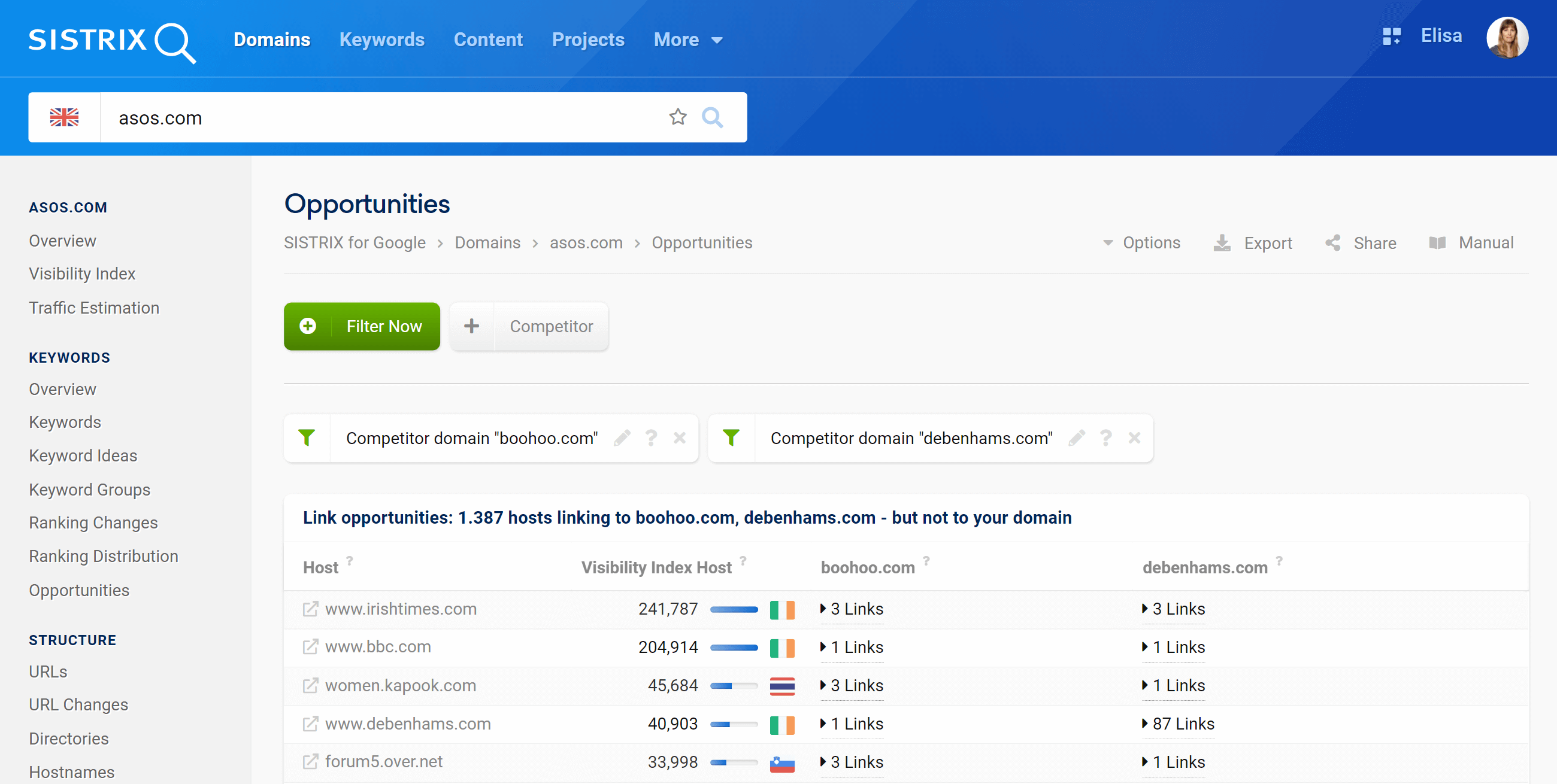The image size is (1557, 784).
Task: Expand 87 Links for www.debenhams.com
Action: coord(1178,724)
